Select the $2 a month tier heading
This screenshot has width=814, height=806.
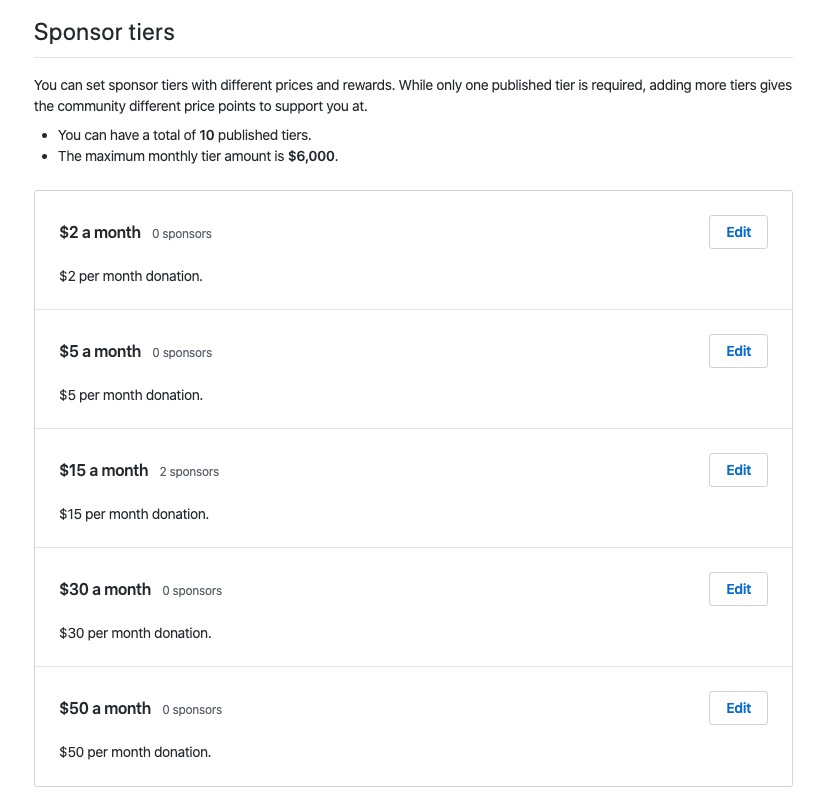[100, 232]
